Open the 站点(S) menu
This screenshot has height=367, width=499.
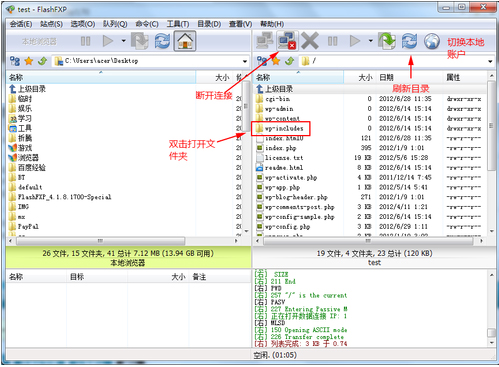(51, 24)
